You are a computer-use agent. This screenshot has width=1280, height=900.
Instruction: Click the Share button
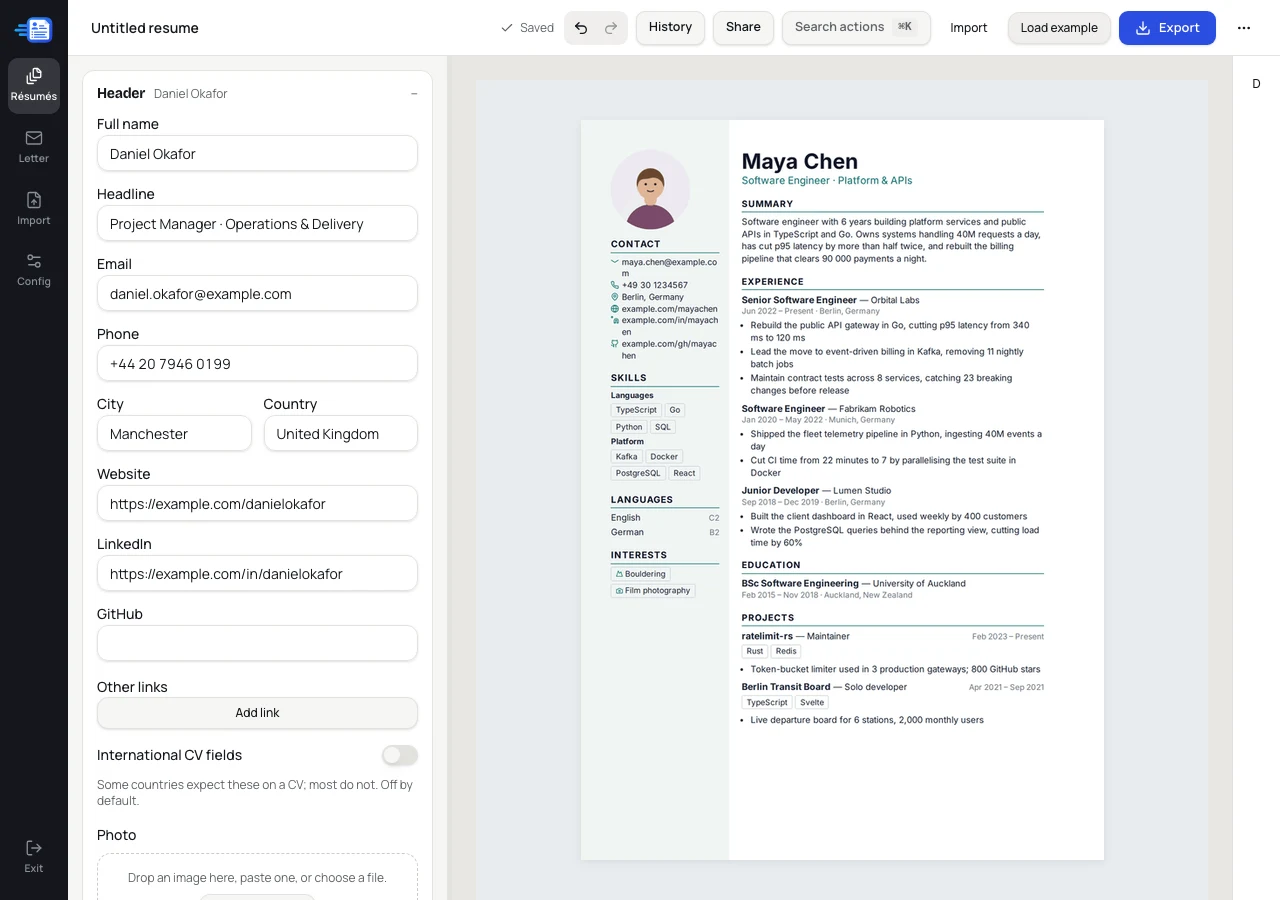pos(743,28)
